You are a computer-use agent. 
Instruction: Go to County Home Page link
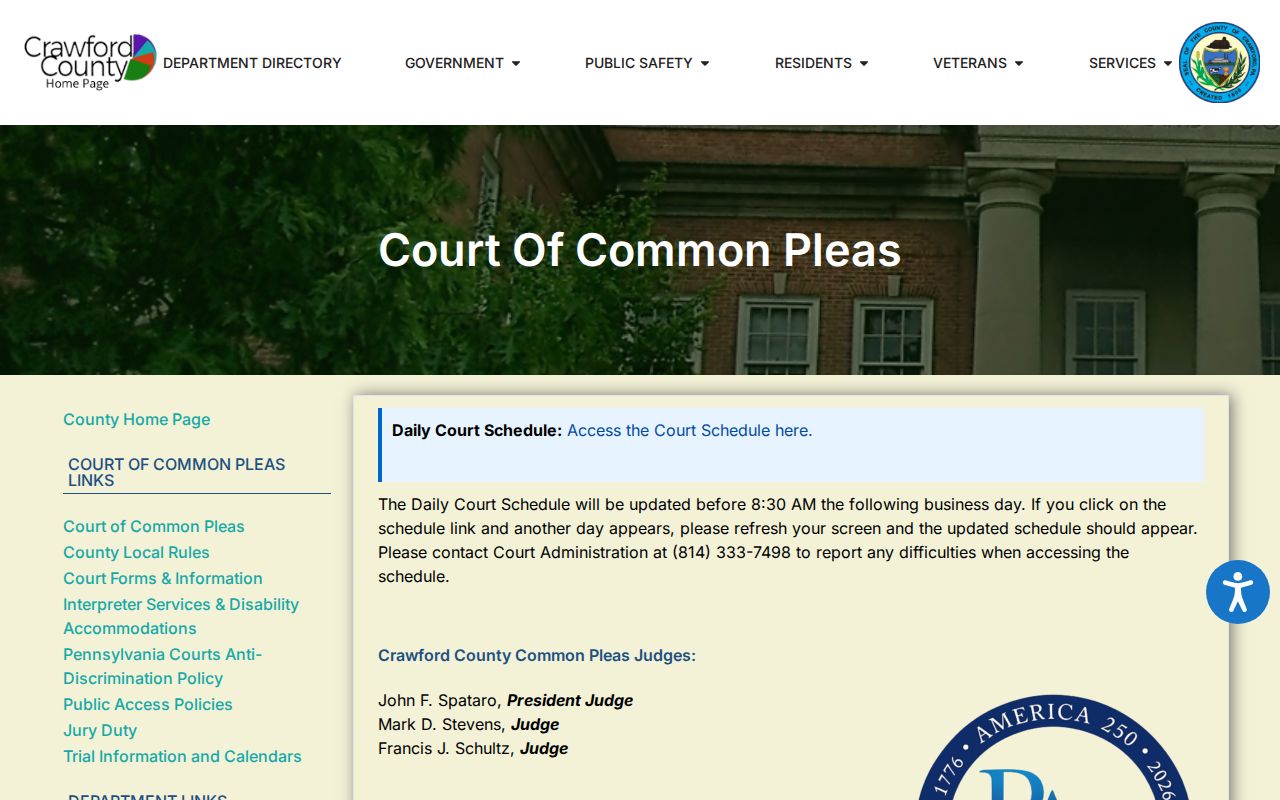point(137,419)
